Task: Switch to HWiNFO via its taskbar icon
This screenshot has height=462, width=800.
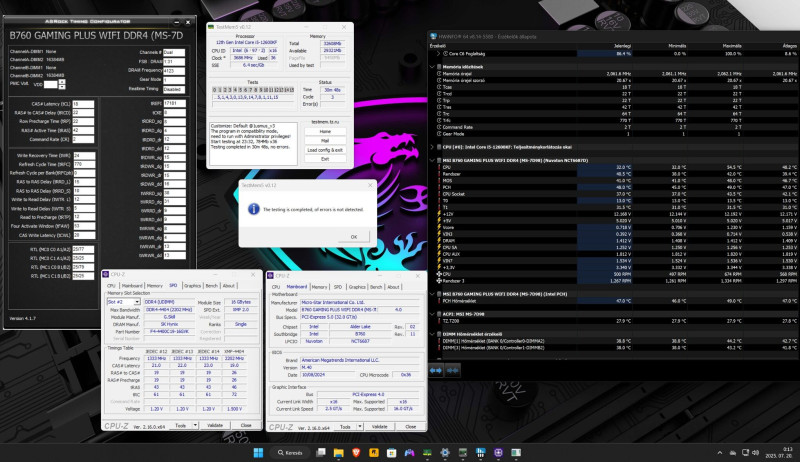Action: (x=480, y=452)
